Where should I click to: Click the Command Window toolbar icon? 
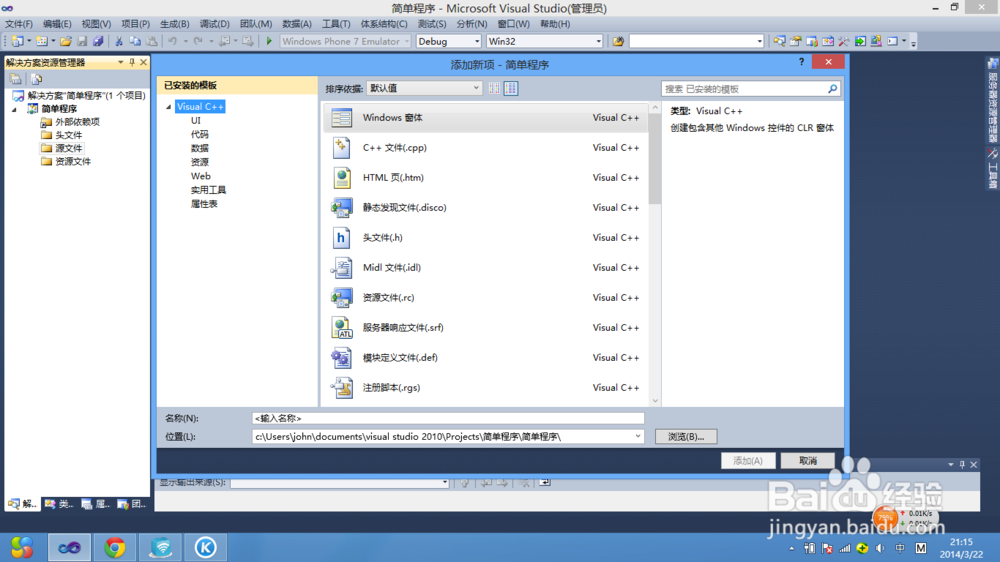click(x=893, y=41)
